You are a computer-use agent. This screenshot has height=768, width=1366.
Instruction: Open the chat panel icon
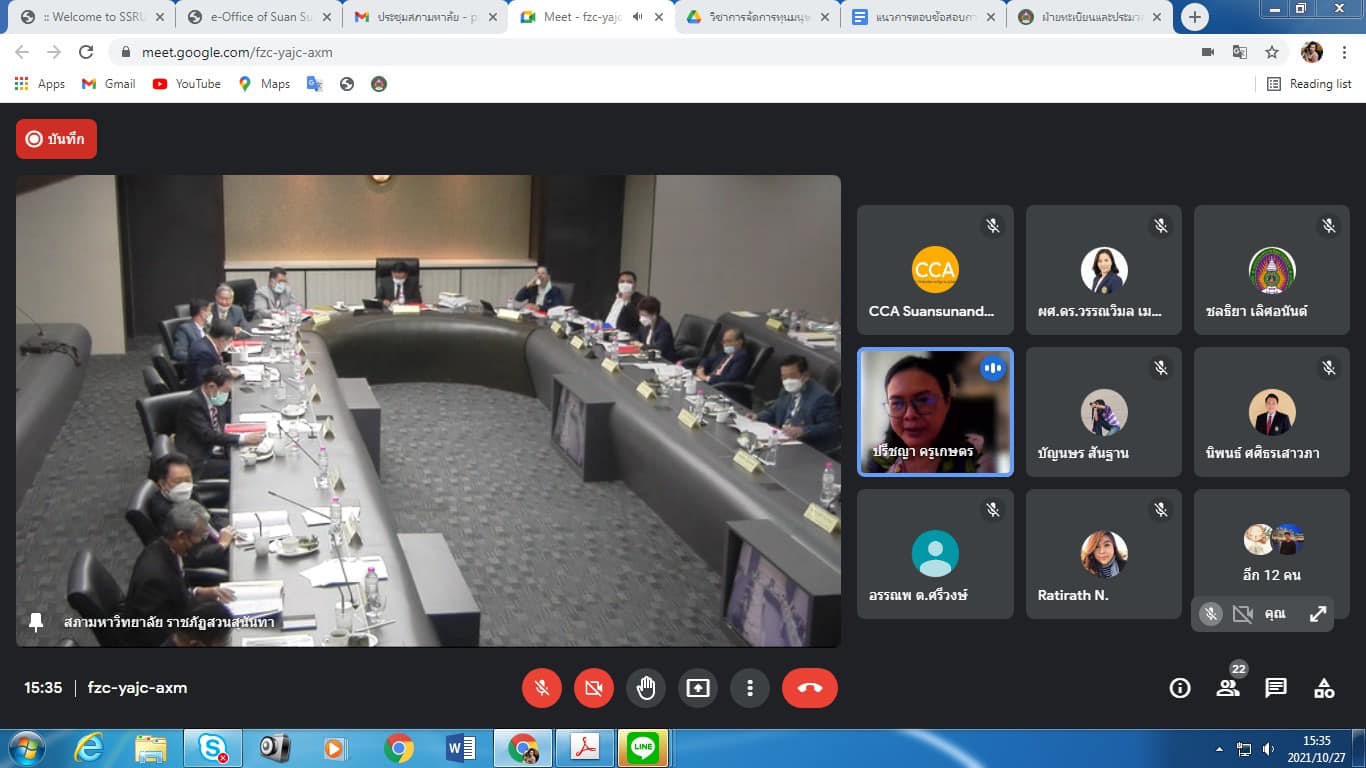1276,688
